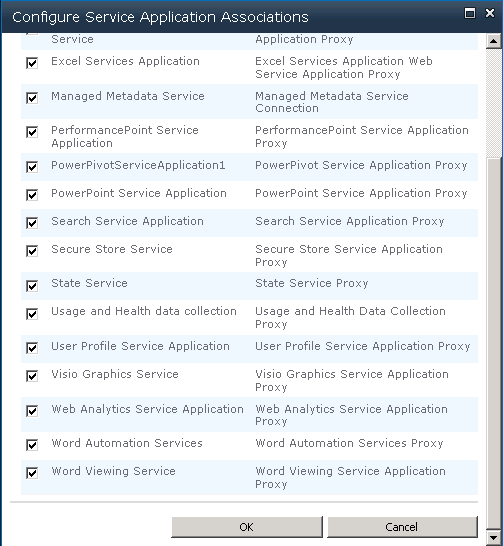This screenshot has height=546, width=503.
Task: Click the Usage and Health data collection label
Action: click(144, 311)
